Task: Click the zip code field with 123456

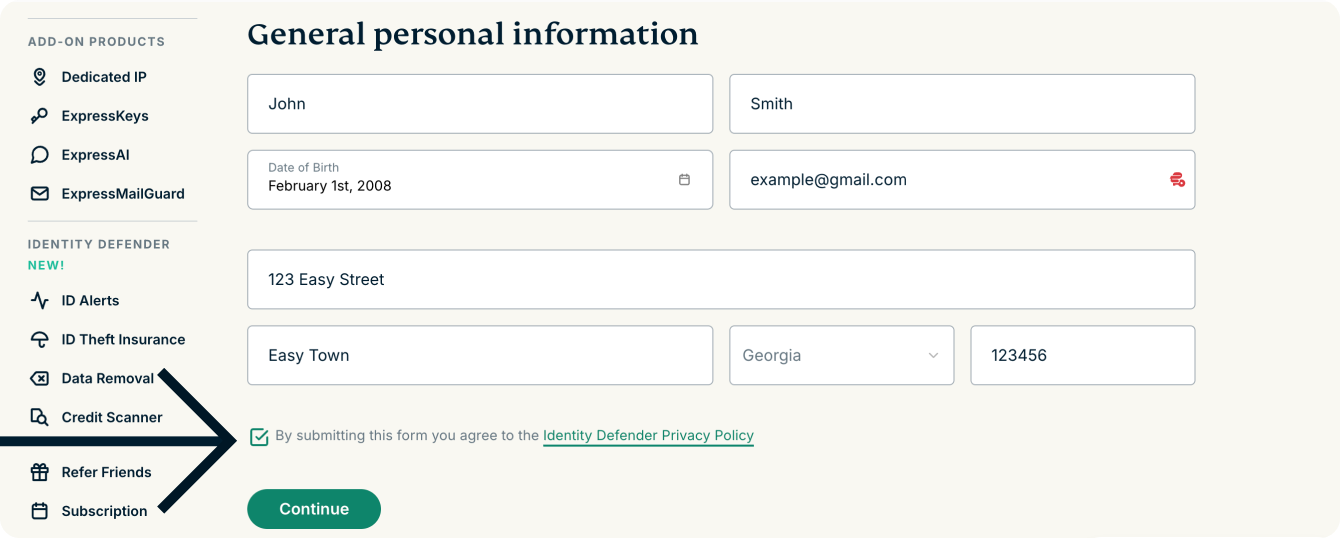Action: (1082, 355)
